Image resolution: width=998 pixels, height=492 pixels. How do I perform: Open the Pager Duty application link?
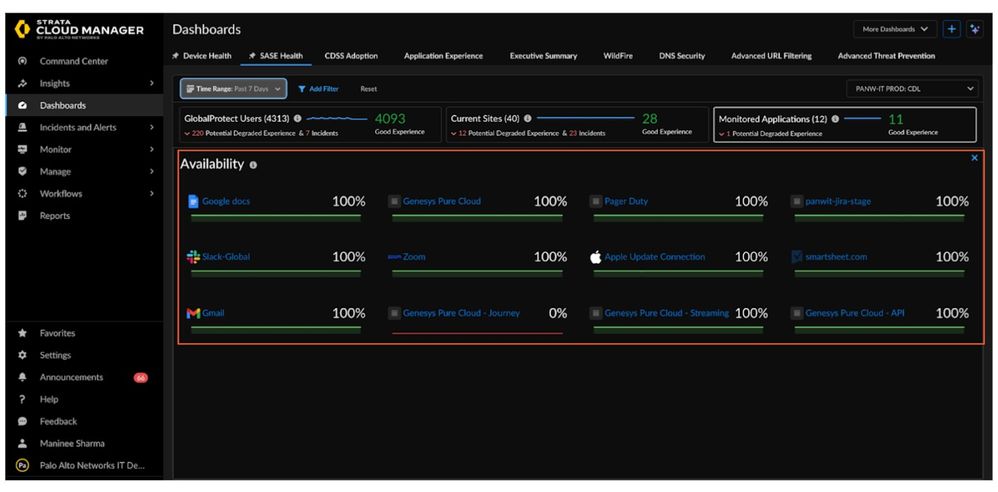(x=626, y=201)
